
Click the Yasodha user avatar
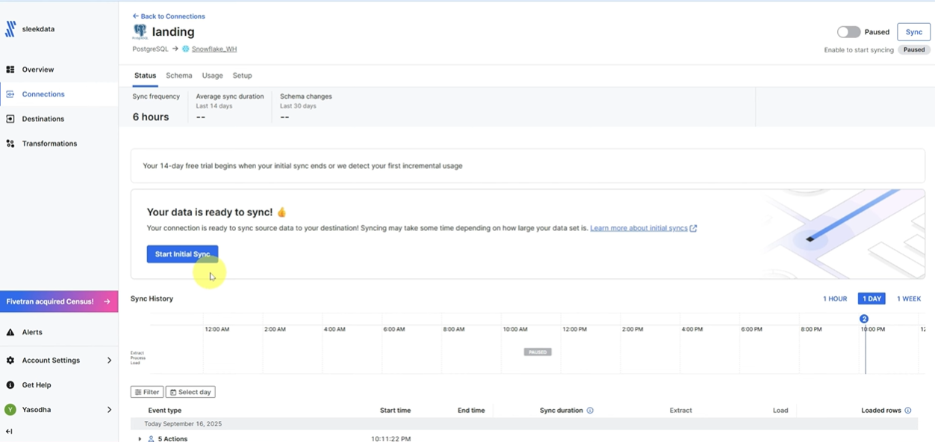[10, 410]
